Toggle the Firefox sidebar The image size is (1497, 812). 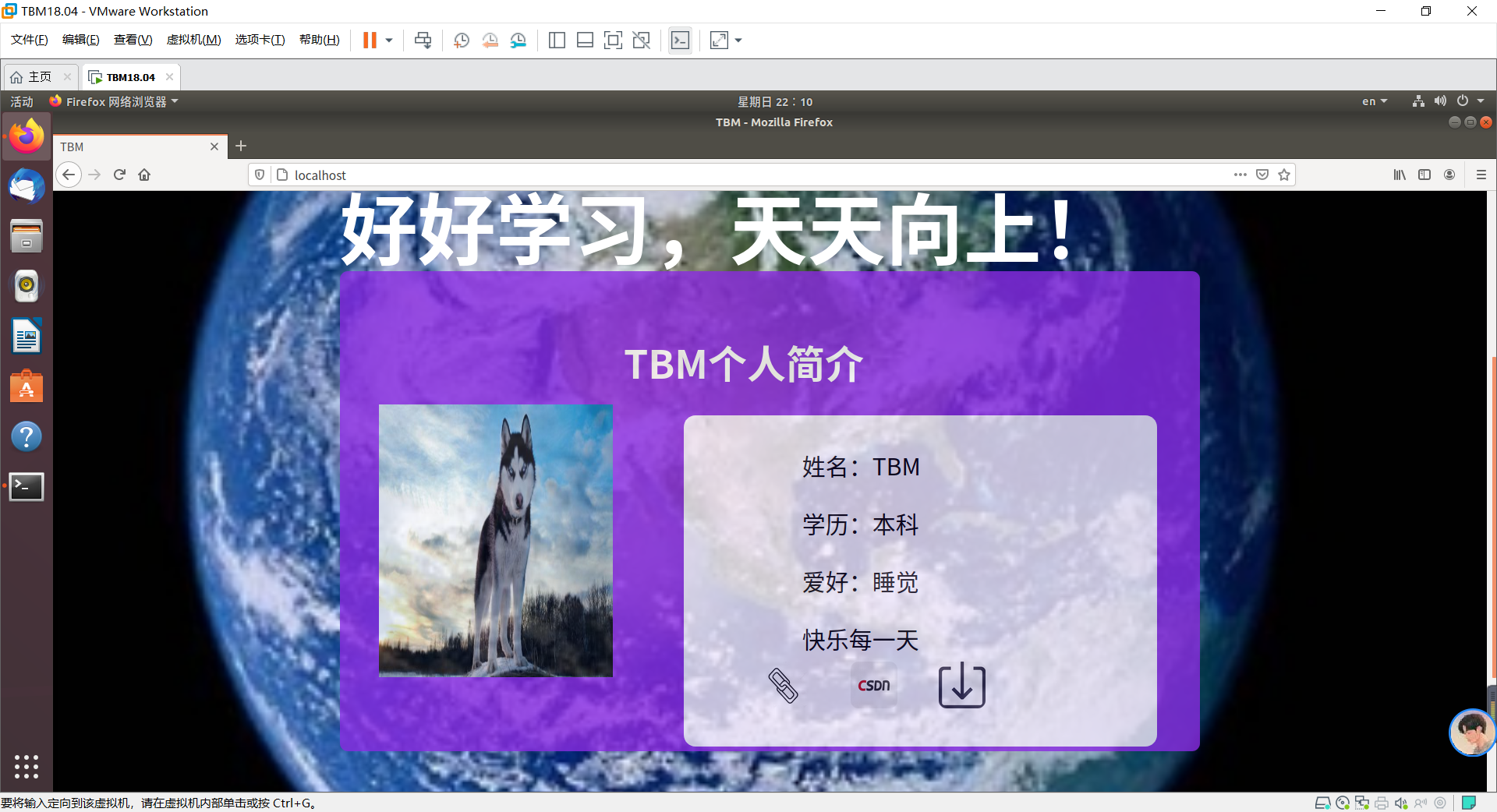point(1424,175)
